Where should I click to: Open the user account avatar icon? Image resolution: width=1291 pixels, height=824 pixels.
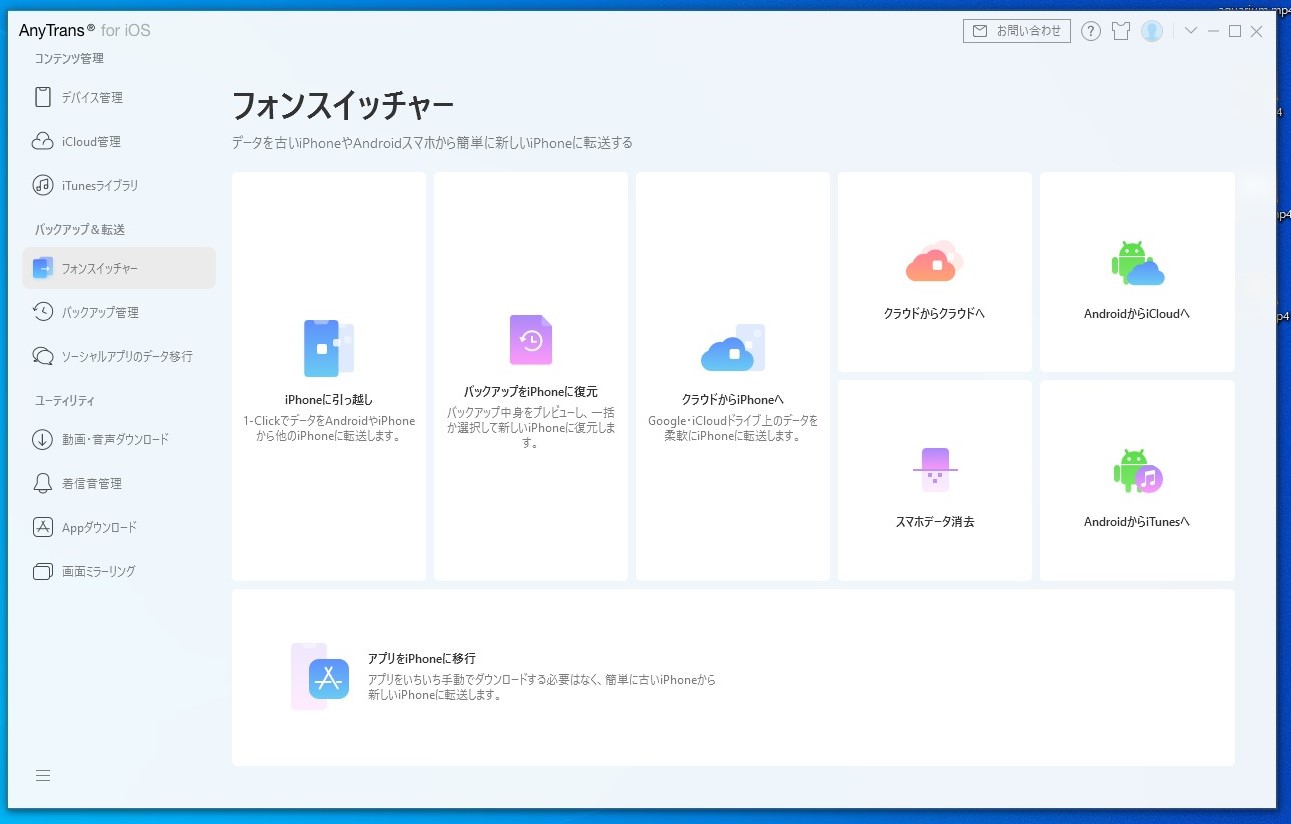tap(1152, 31)
